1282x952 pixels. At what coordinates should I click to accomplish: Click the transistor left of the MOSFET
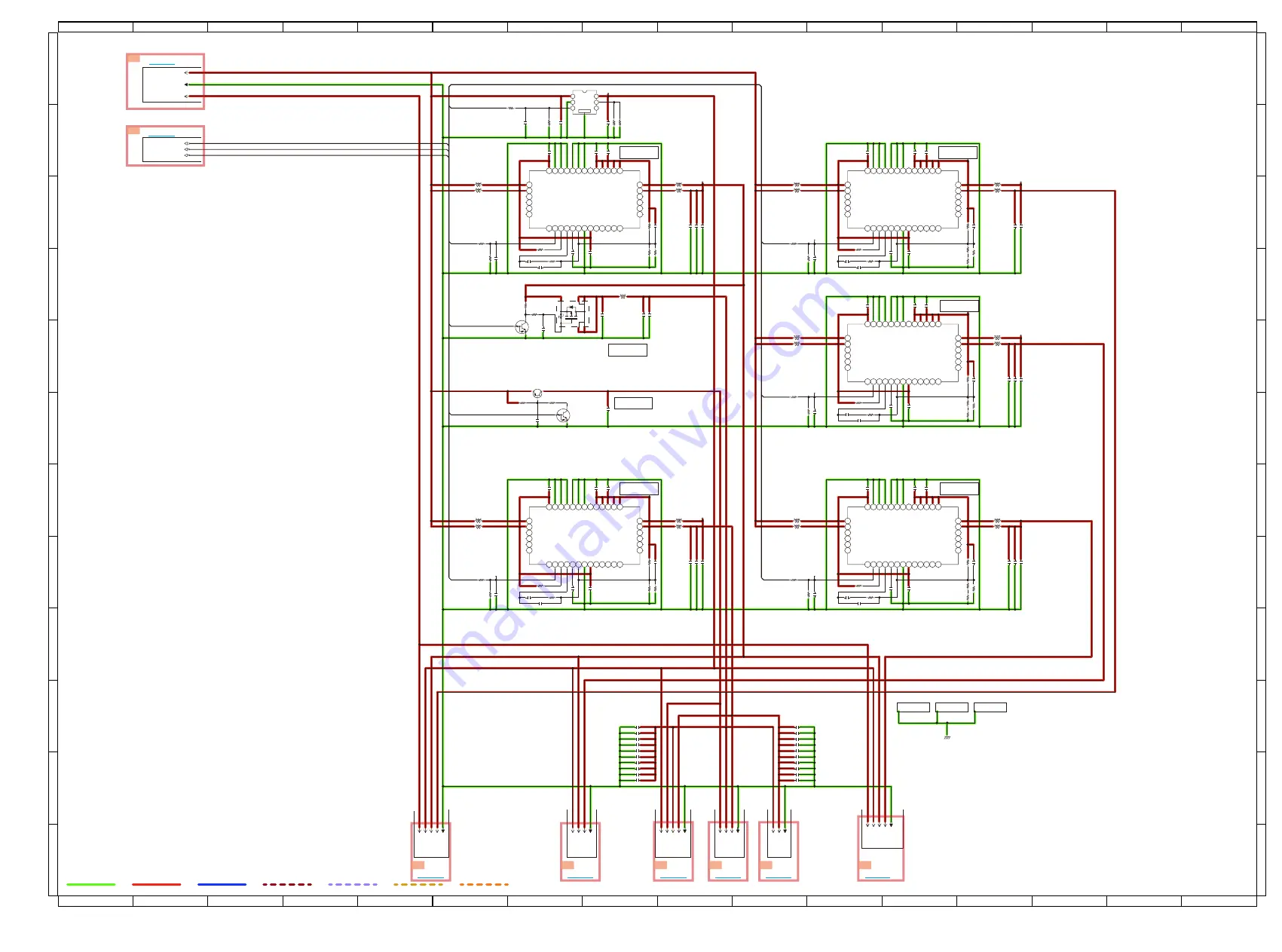tap(522, 327)
